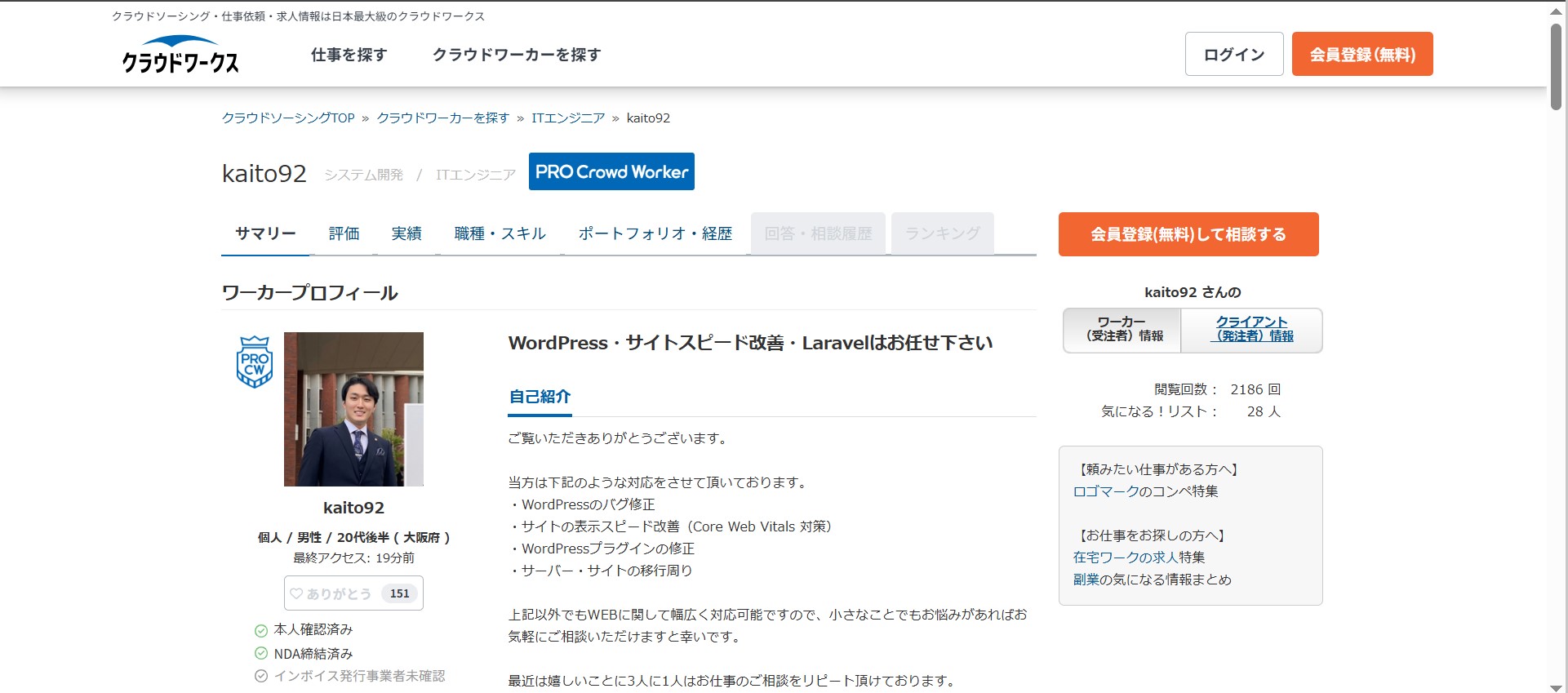
Task: Switch to クライアント(発注者)情報
Action: coord(1251,330)
